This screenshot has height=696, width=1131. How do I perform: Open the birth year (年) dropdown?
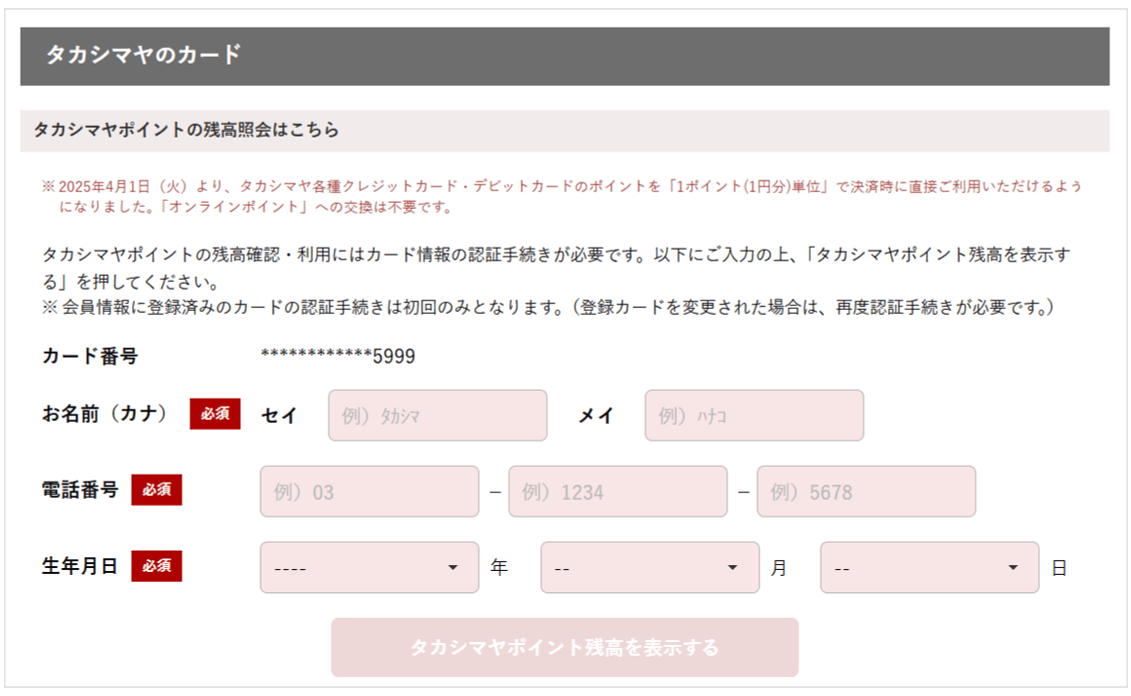pyautogui.click(x=369, y=568)
